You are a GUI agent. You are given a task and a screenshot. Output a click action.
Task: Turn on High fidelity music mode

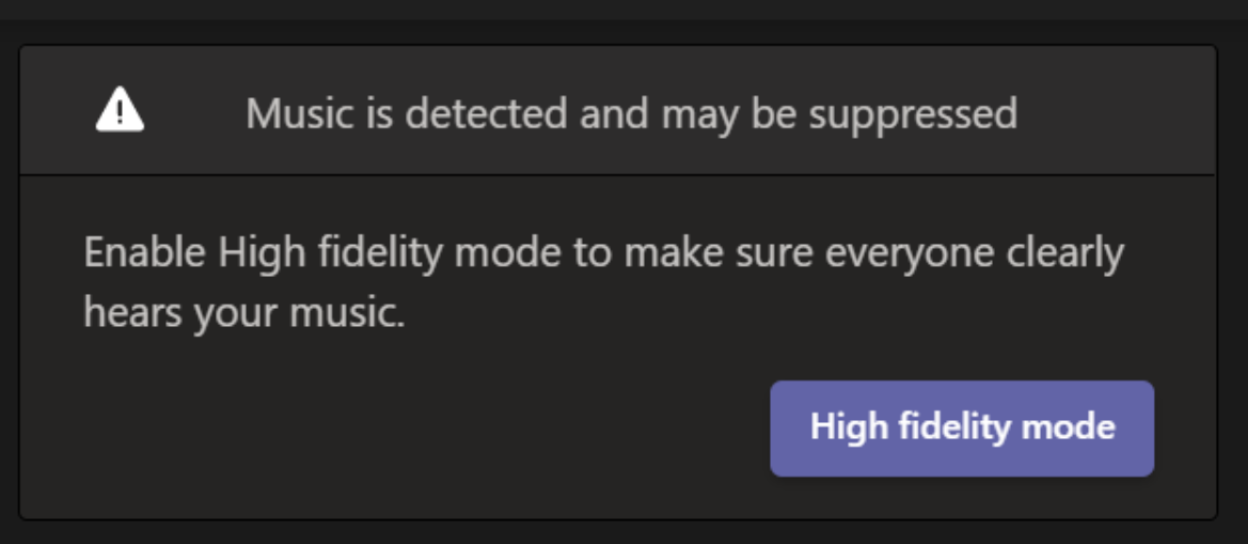(x=962, y=428)
